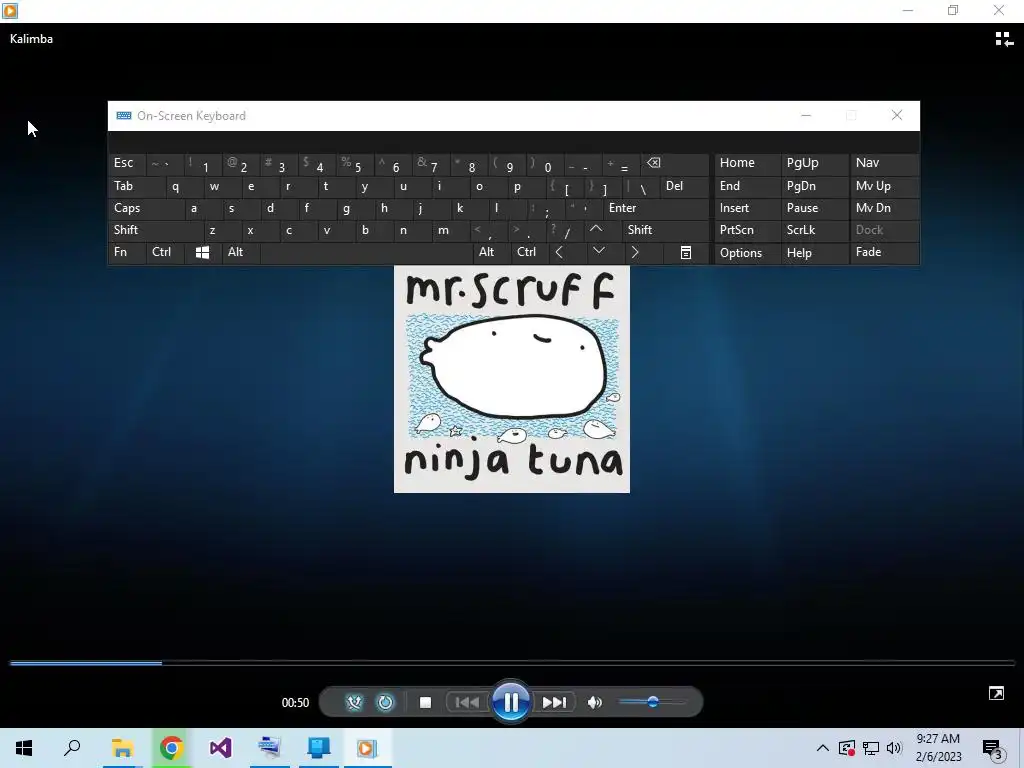
Task: Click the context menu key on keyboard
Action: (x=686, y=252)
